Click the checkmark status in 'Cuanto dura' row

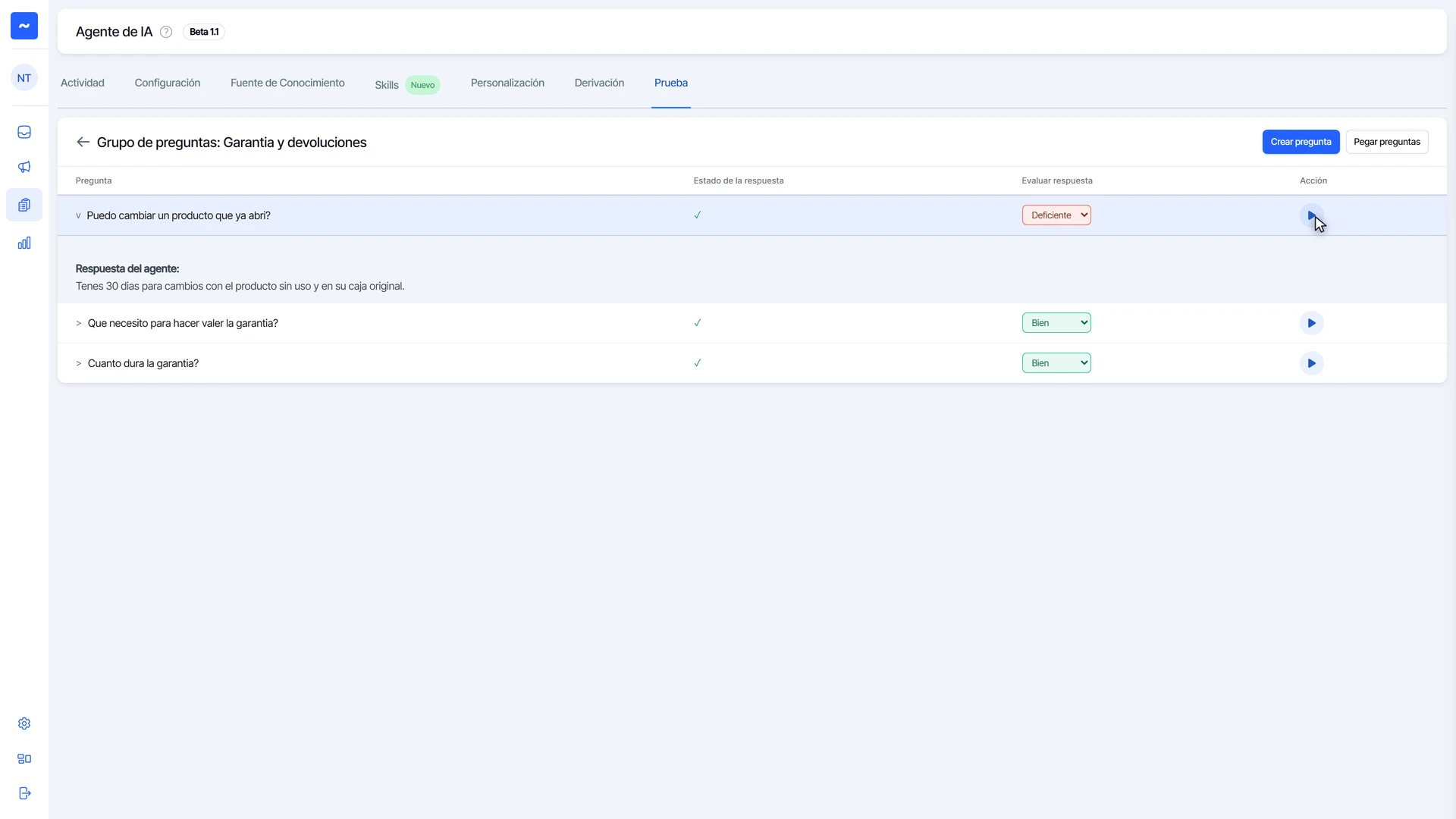pos(698,363)
